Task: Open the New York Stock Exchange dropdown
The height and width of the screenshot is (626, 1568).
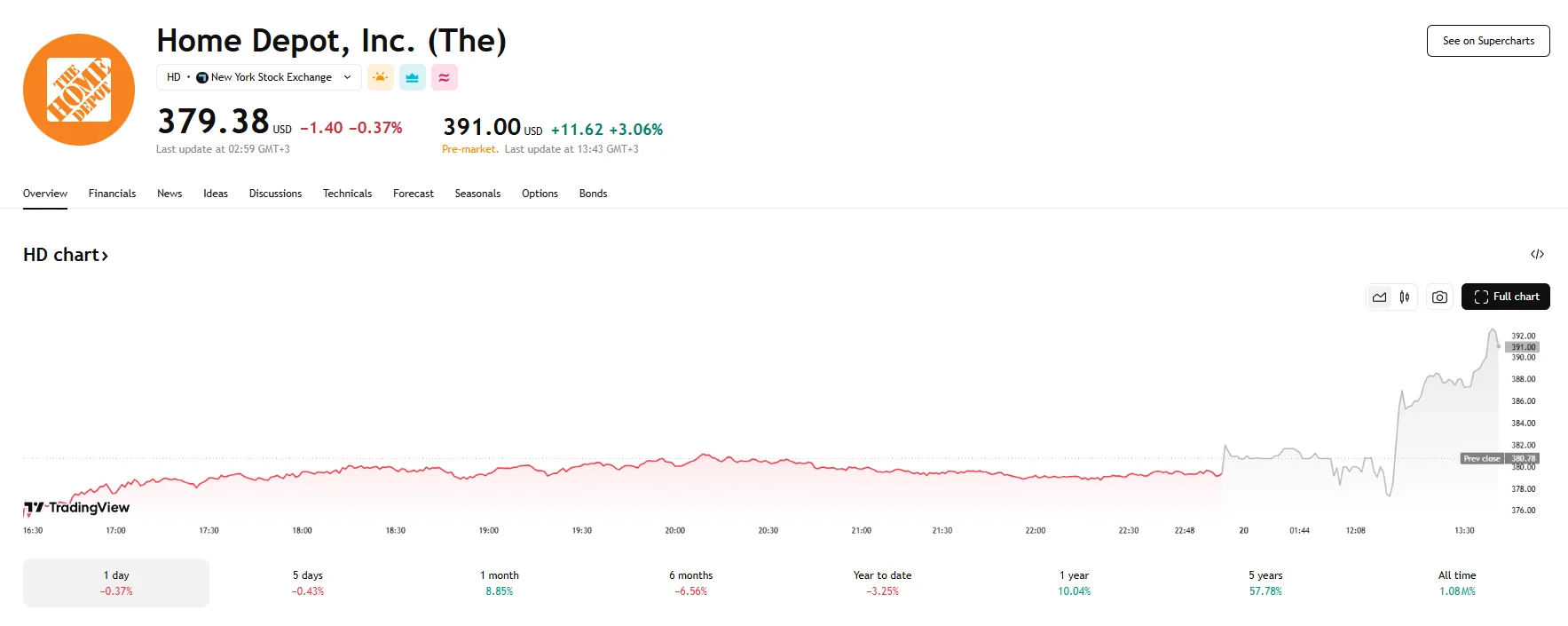Action: click(259, 77)
